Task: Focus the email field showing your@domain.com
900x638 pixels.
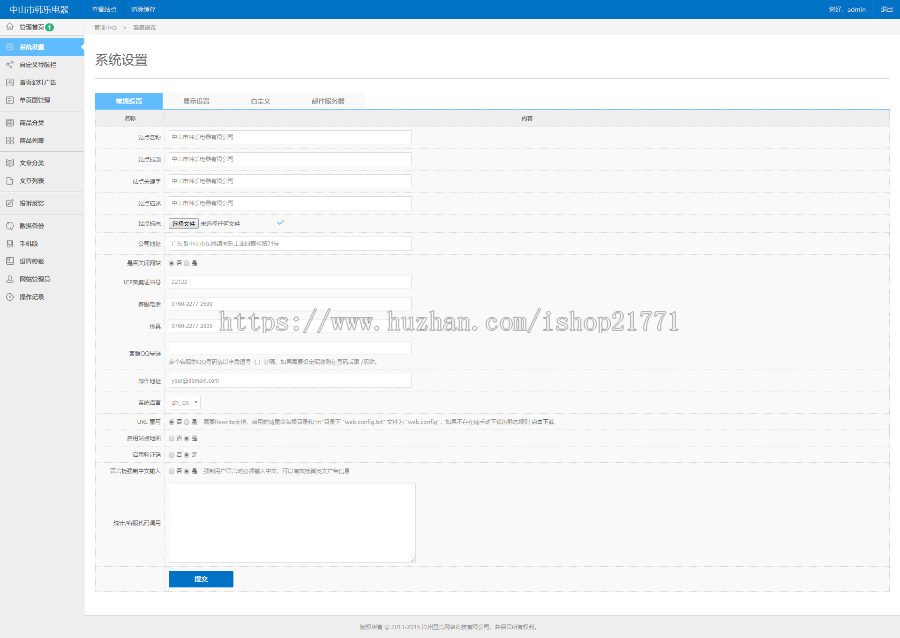Action: (x=290, y=380)
